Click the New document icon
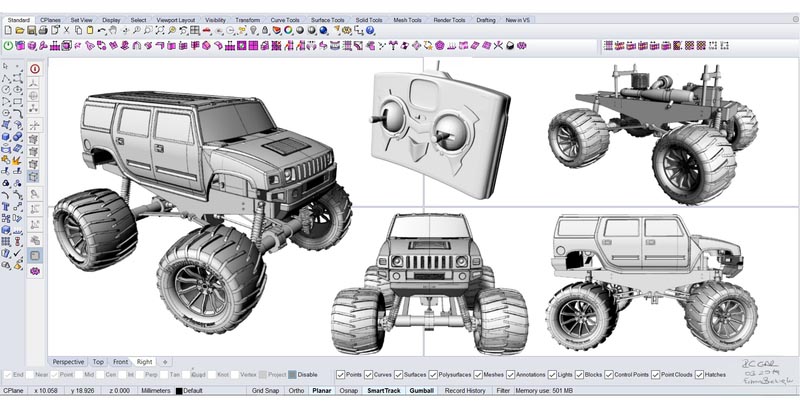Viewport: 800px width, 407px height. [x=8, y=31]
